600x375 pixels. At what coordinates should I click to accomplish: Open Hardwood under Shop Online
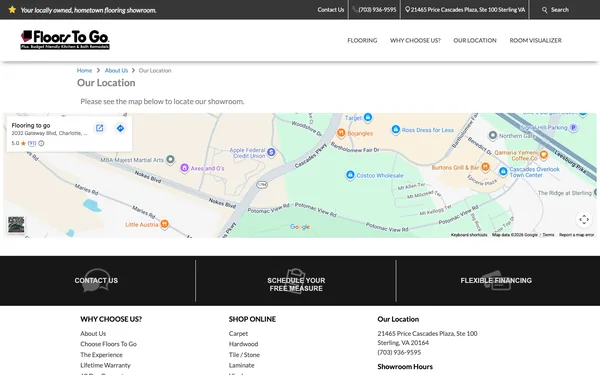(x=243, y=344)
